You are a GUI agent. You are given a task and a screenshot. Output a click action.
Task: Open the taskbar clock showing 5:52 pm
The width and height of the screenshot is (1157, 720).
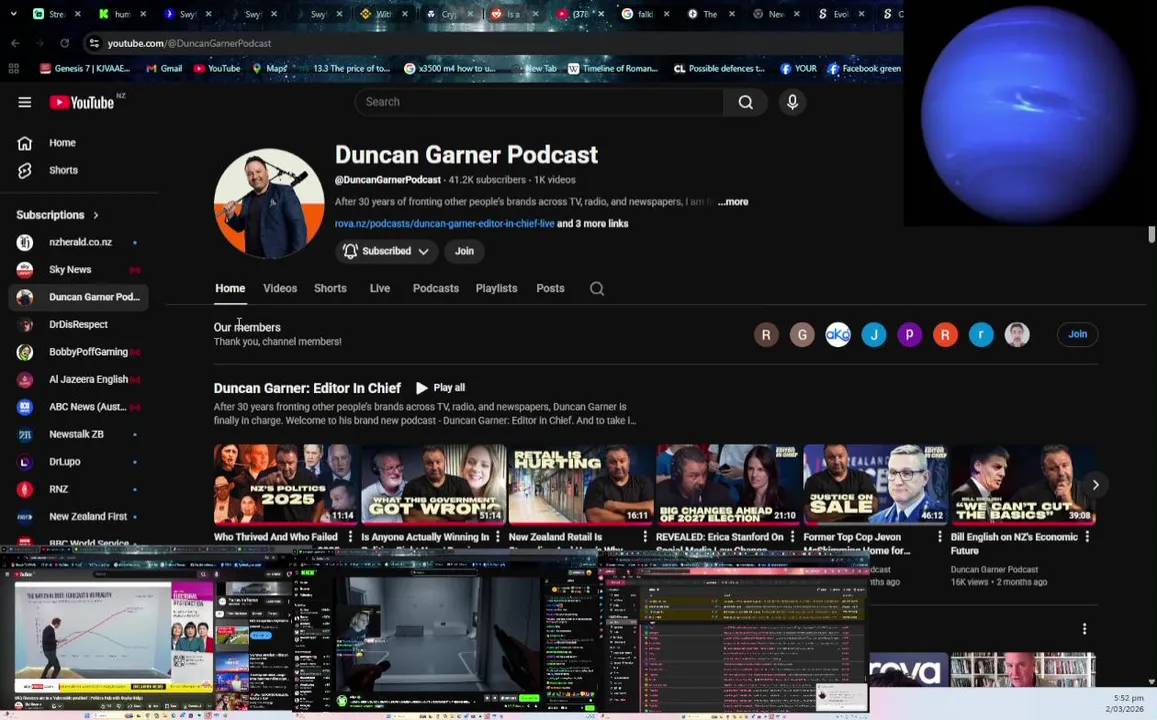(x=1125, y=703)
